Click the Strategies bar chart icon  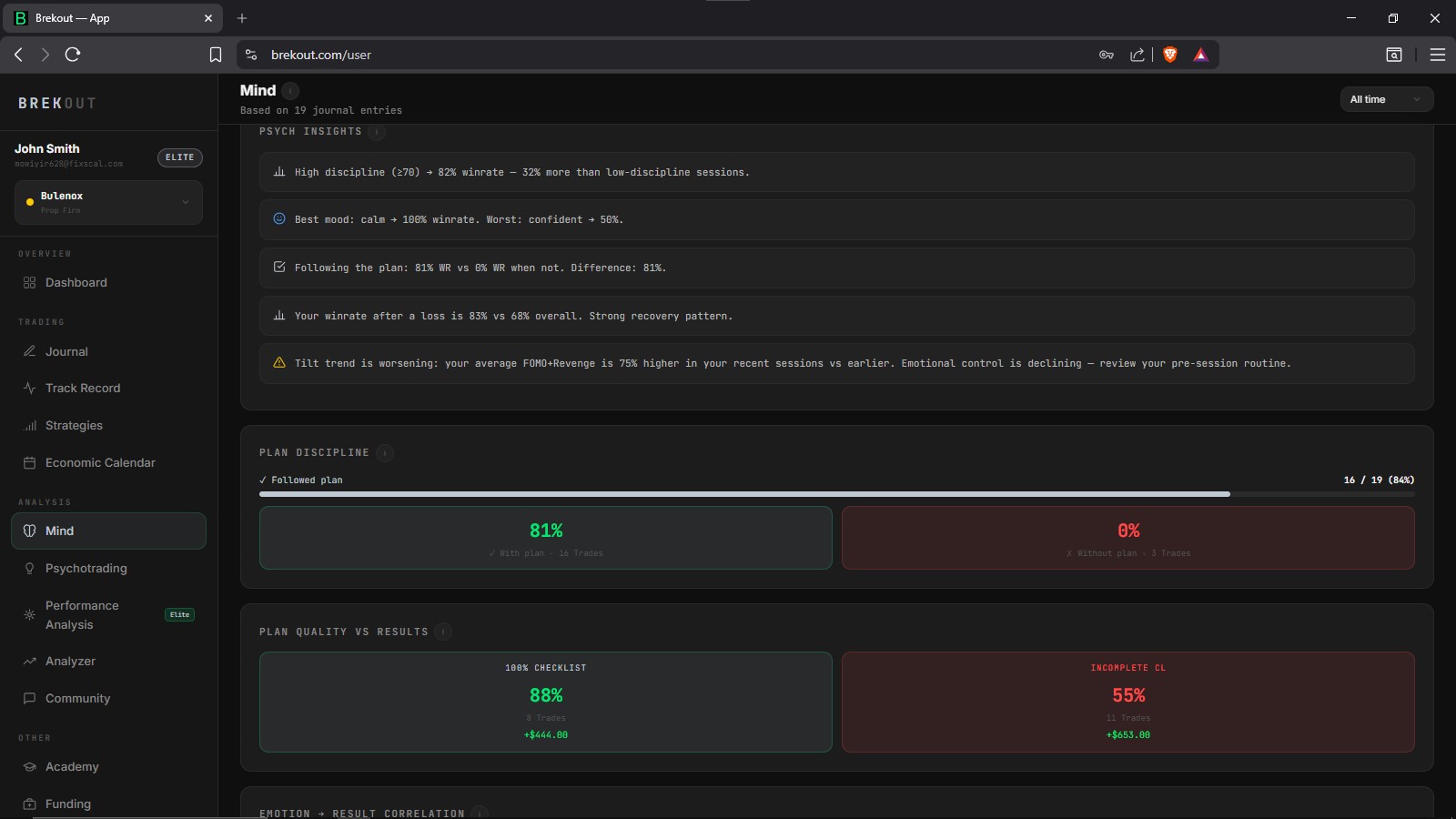(29, 425)
